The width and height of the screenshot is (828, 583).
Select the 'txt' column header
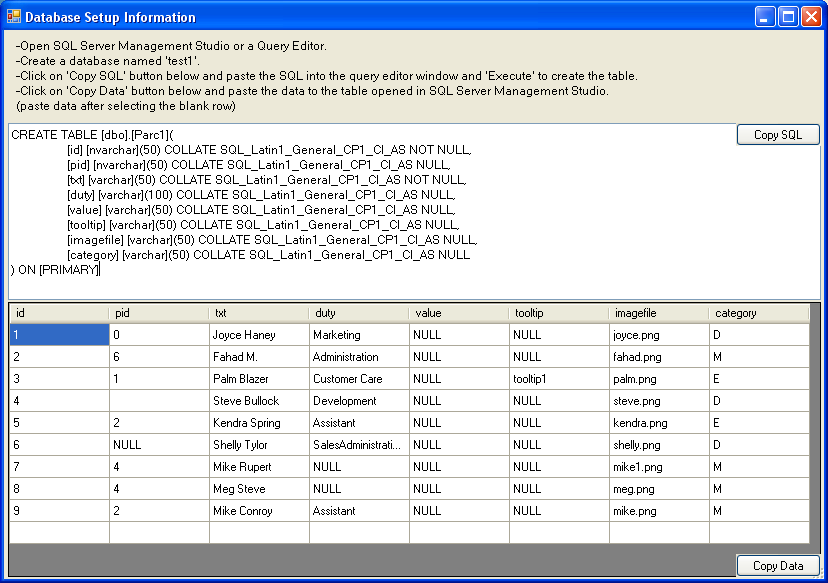[259, 313]
